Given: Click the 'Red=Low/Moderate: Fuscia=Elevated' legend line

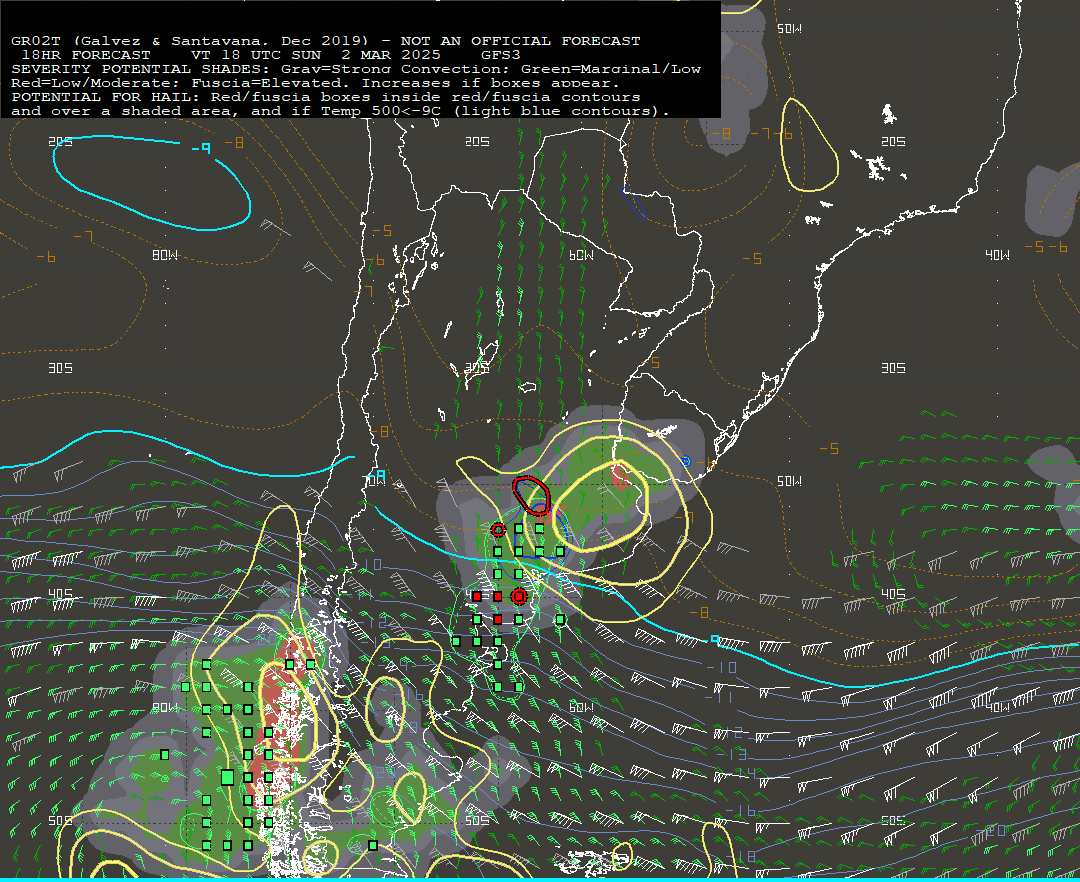Looking at the screenshot, I should 315,83.
